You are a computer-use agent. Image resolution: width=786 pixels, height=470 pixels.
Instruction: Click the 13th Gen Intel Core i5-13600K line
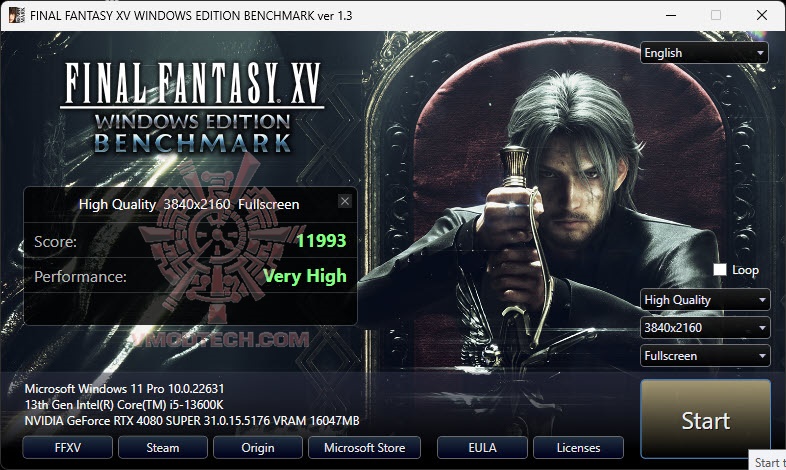coord(124,405)
